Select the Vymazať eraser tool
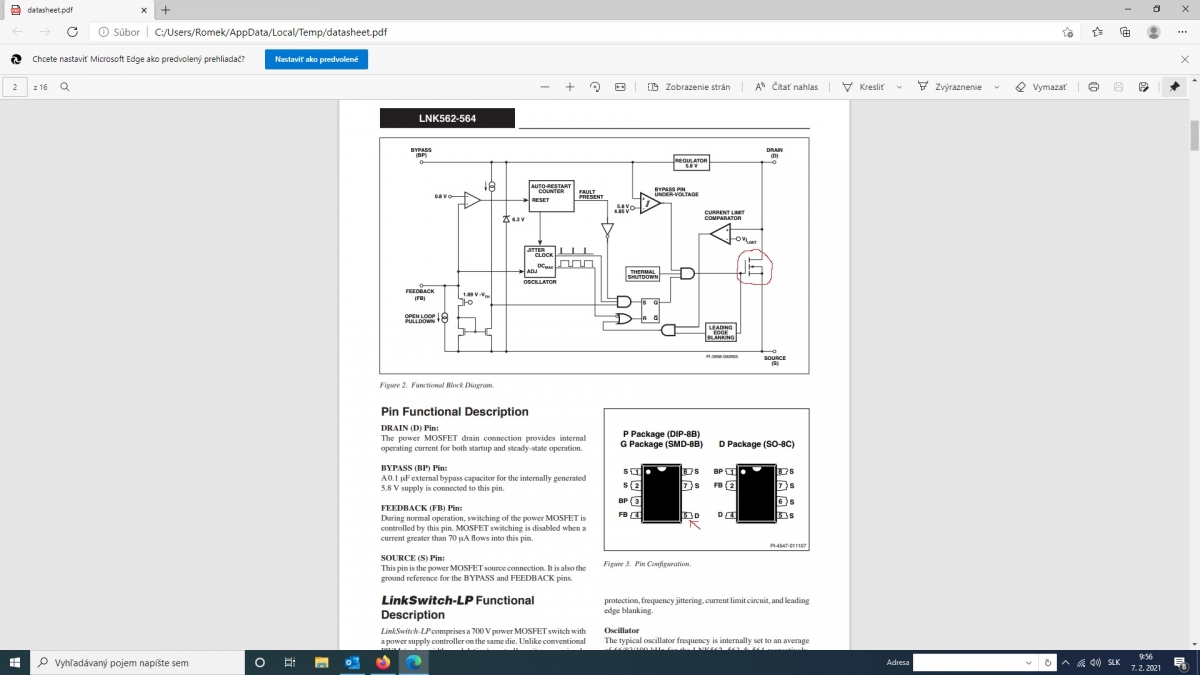1200x675 pixels. 1041,87
